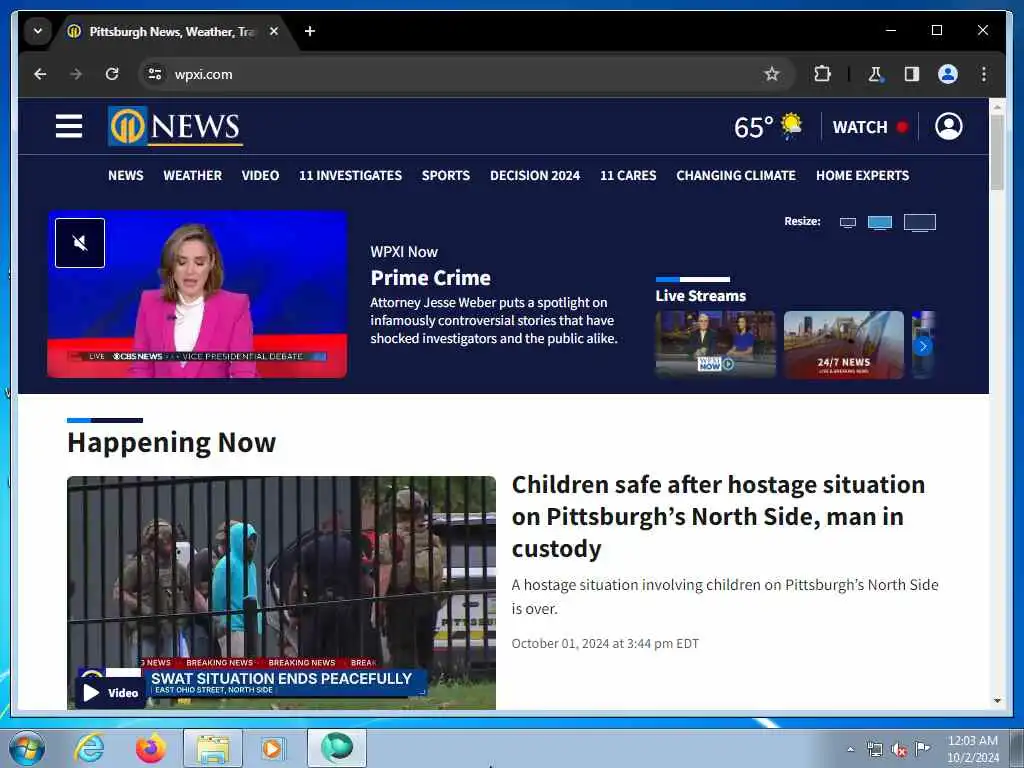The image size is (1024, 768).
Task: Open the DECISION 2024 menu item
Action: [x=535, y=175]
